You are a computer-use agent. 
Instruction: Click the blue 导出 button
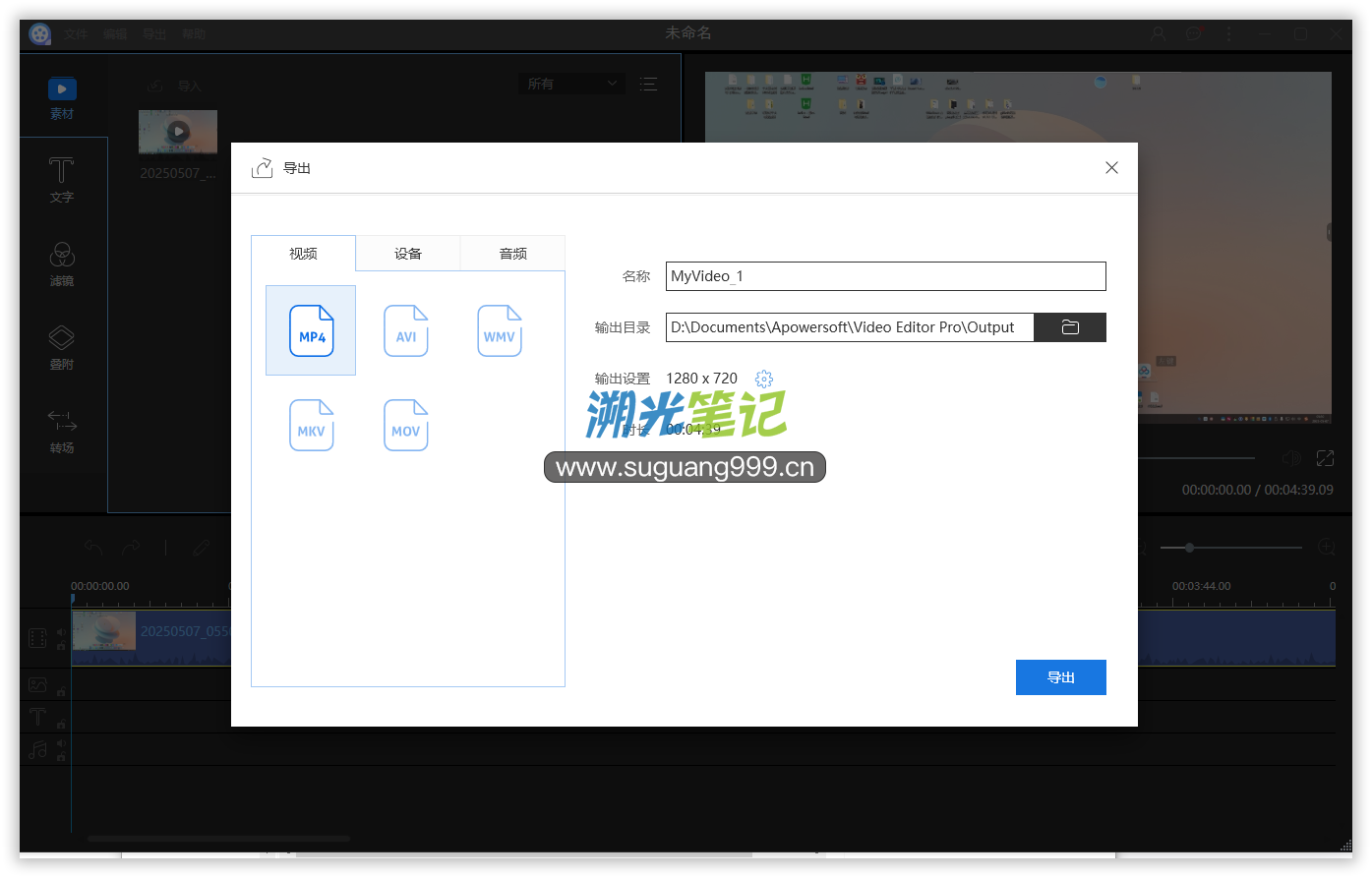1061,677
